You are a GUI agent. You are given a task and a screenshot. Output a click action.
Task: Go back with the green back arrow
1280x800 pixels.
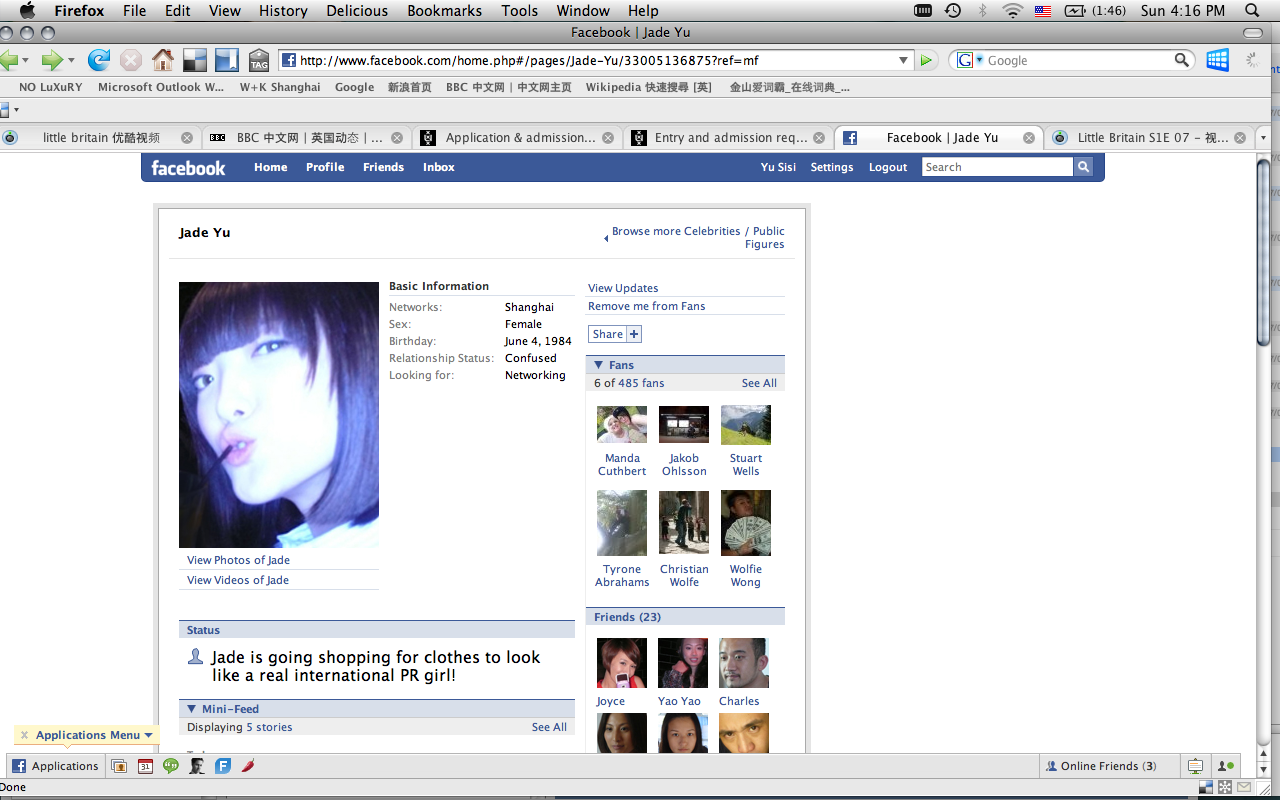(x=9, y=60)
